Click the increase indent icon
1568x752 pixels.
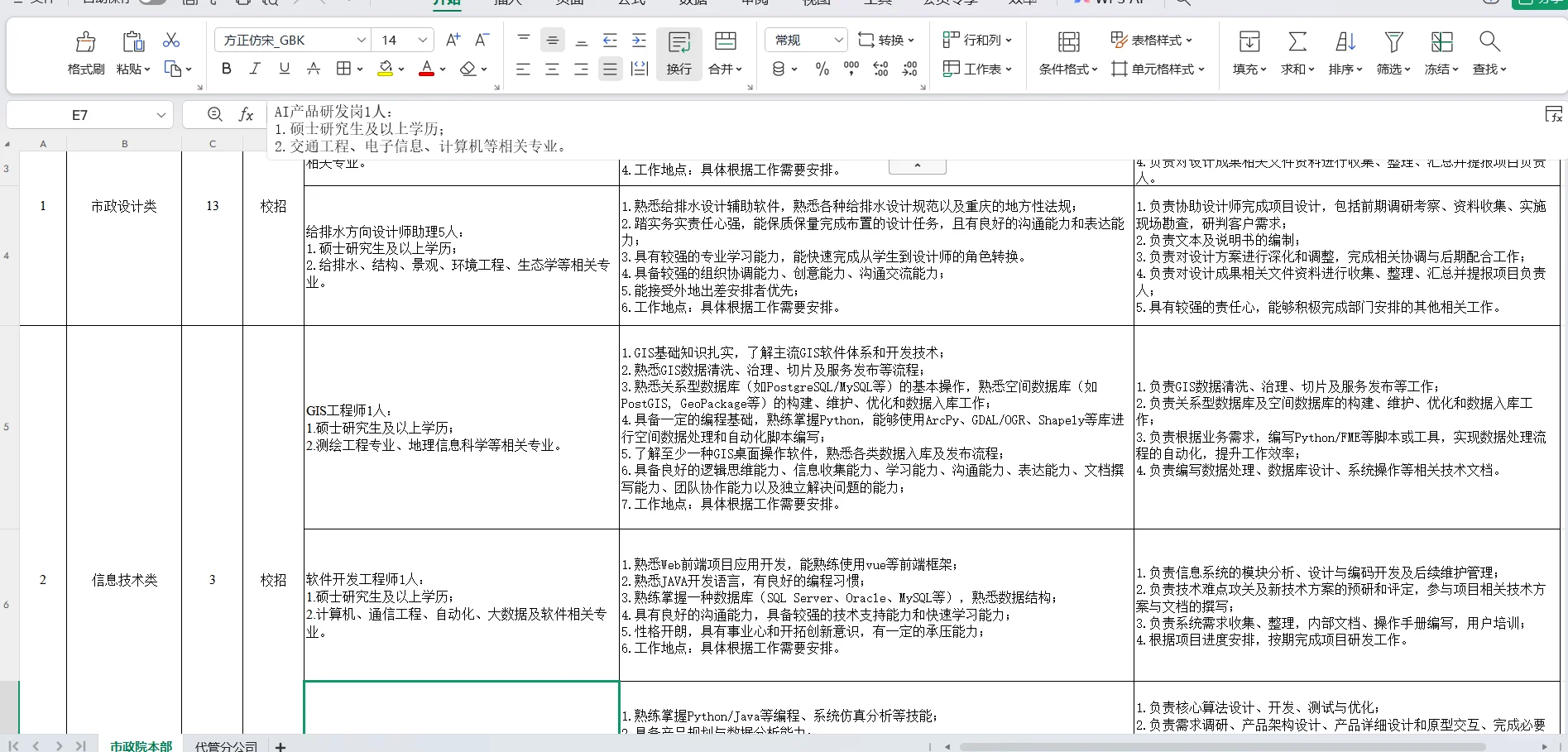pyautogui.click(x=640, y=40)
